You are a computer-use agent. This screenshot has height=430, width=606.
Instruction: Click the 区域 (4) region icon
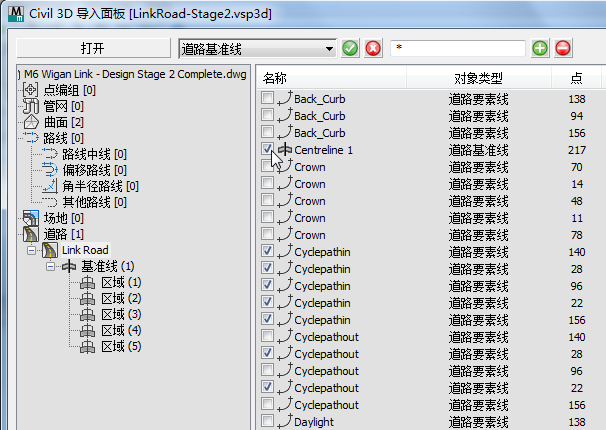tap(87, 331)
